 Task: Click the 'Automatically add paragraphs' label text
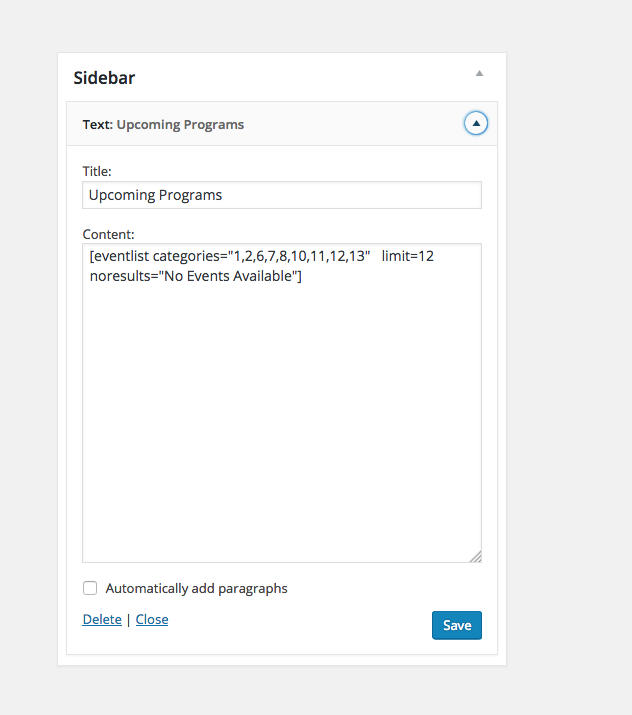196,589
